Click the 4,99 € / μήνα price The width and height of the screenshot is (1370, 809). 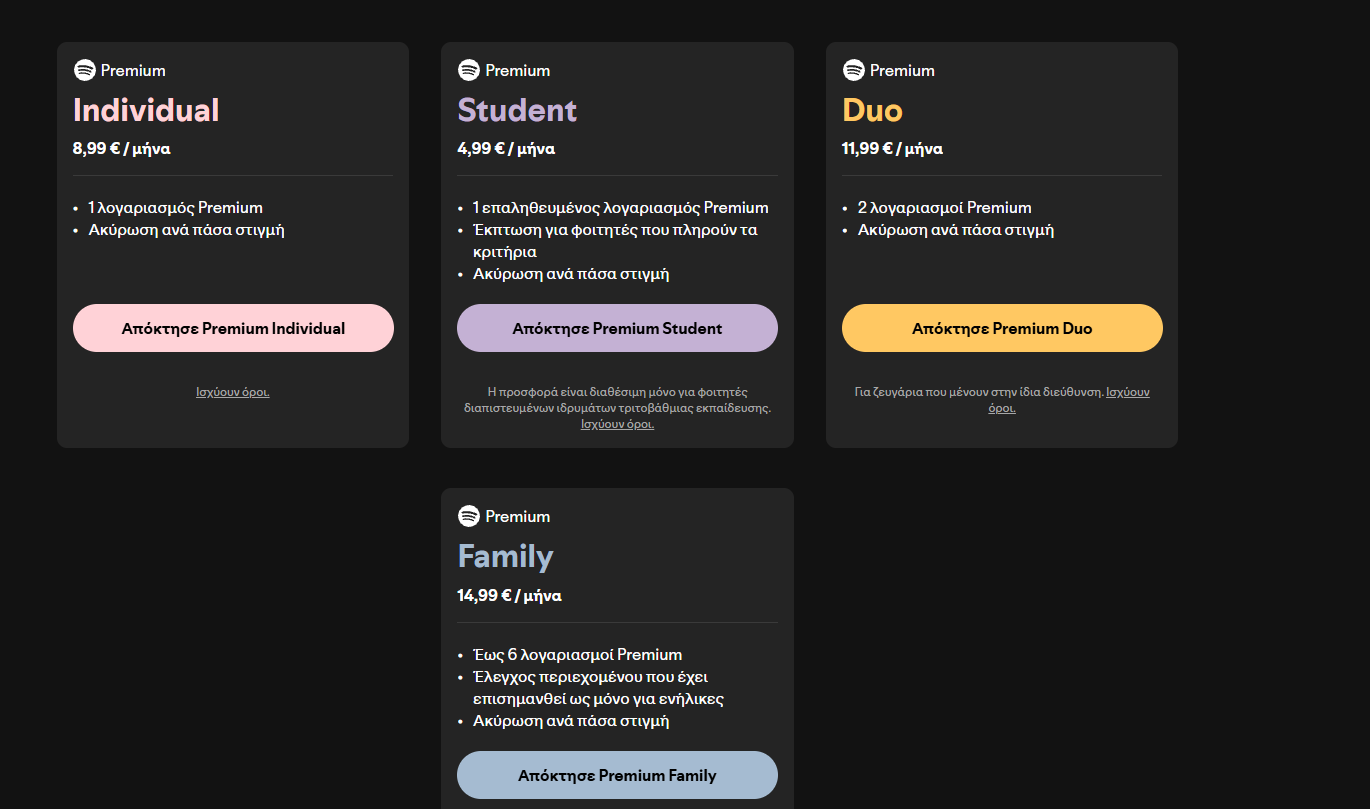pyautogui.click(x=506, y=149)
